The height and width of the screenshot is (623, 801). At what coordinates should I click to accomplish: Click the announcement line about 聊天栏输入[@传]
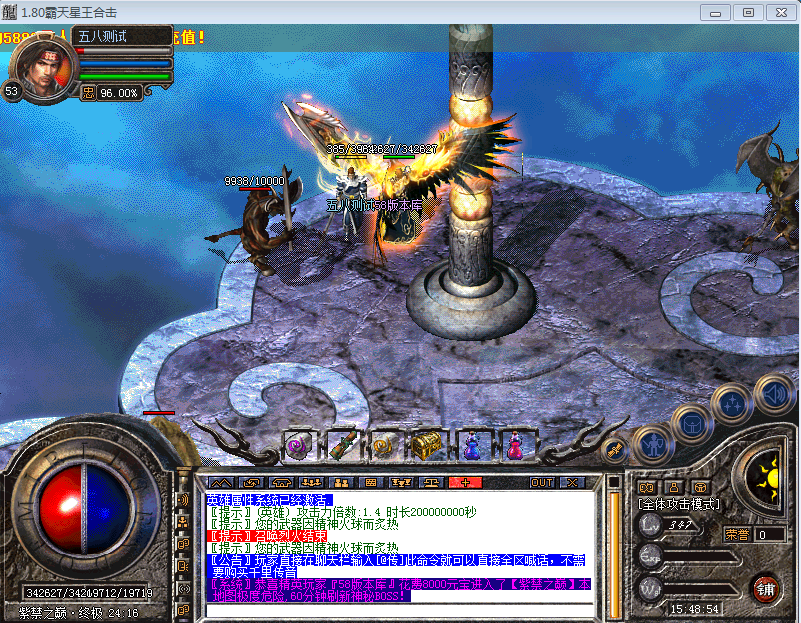coord(397,566)
